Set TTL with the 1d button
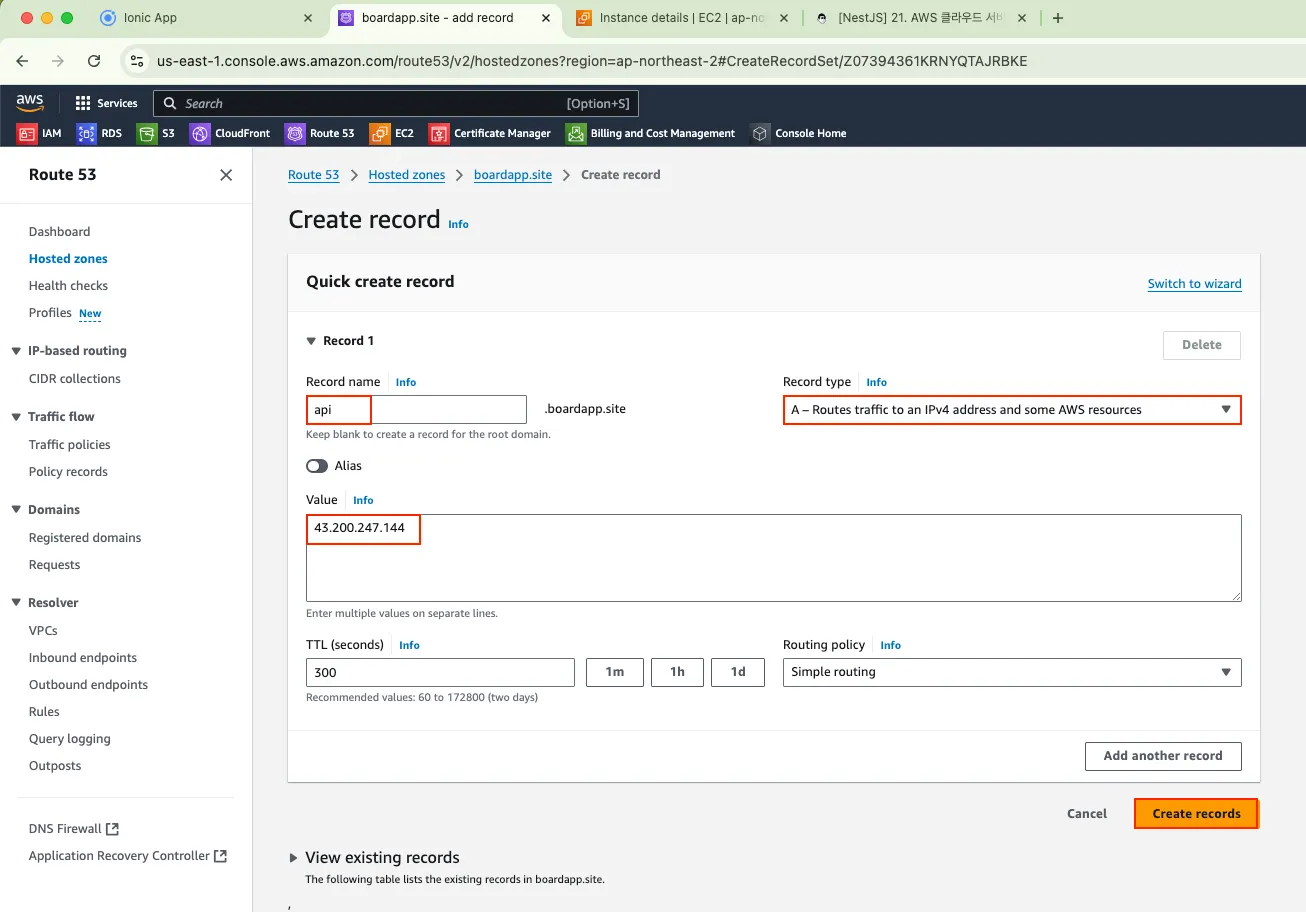Viewport: 1306px width, 912px height. (738, 672)
